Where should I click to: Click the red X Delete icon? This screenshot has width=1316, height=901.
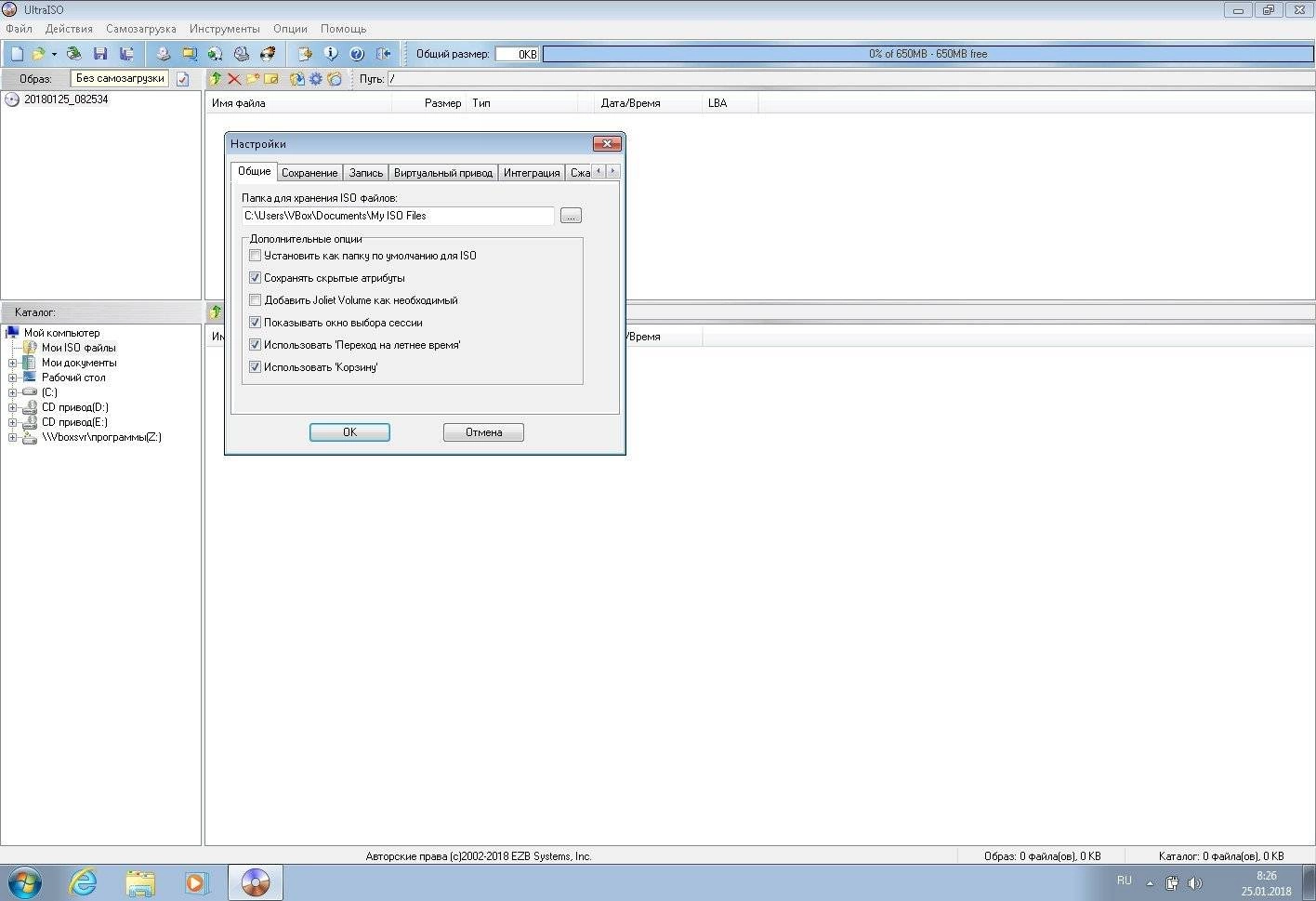[234, 79]
